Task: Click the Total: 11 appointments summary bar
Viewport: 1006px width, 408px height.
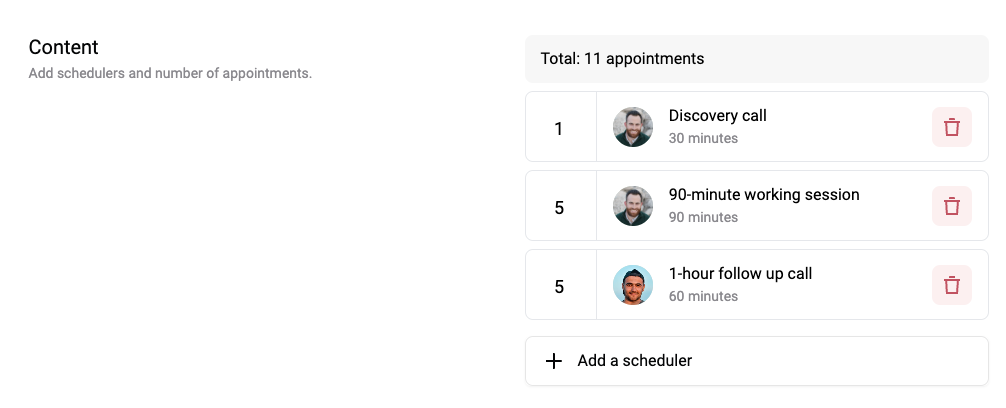Action: tap(757, 59)
